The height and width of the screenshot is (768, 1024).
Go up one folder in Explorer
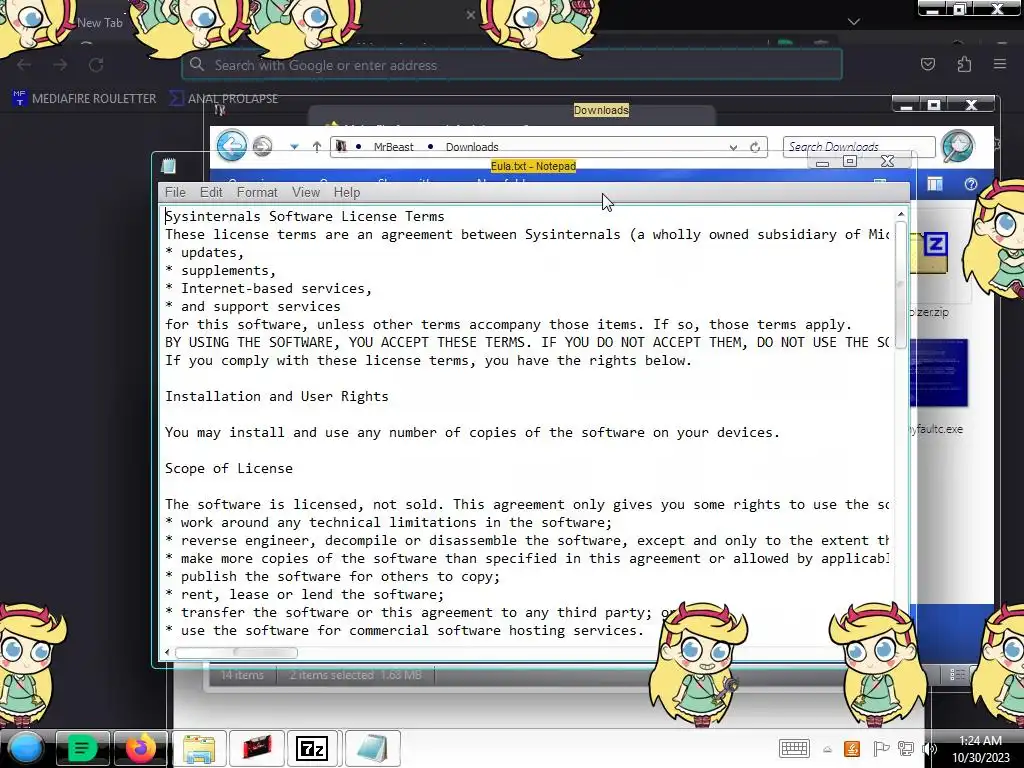tap(317, 147)
